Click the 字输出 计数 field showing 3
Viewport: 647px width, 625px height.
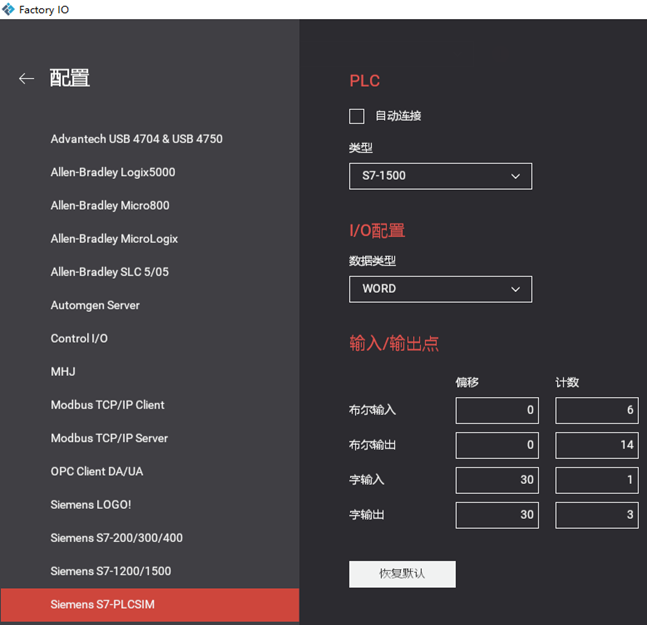597,515
